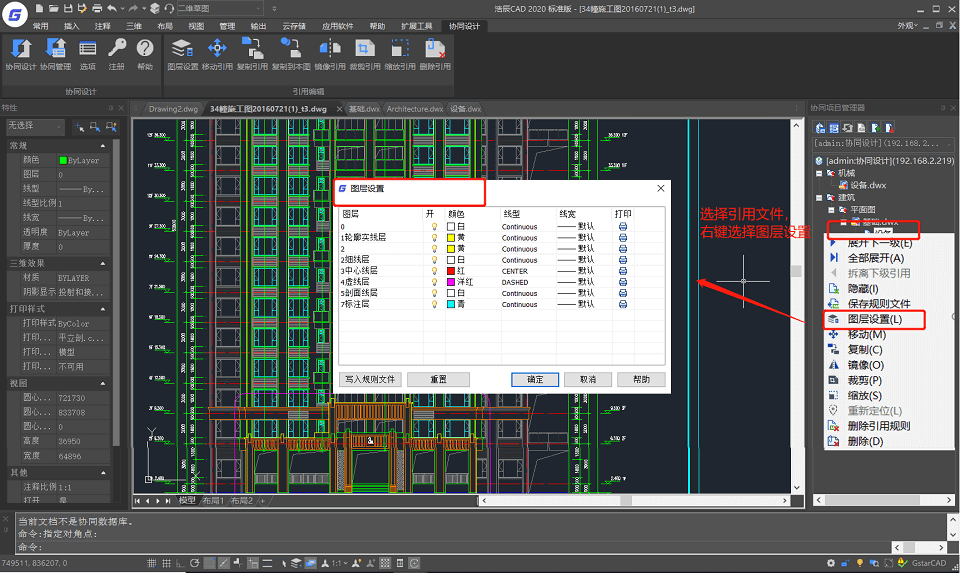Click the Redo arrow icon
Screen dimensions: 960x573
click(x=133, y=9)
